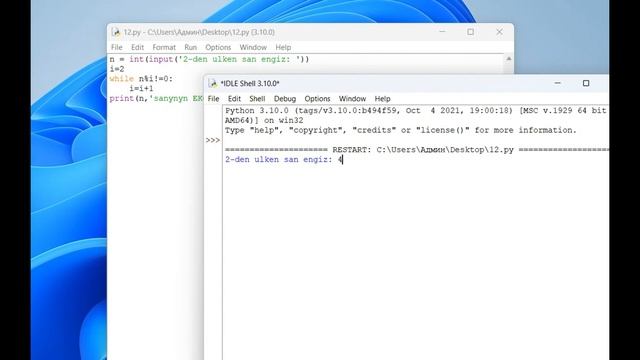The width and height of the screenshot is (640, 360).
Task: Close the 12.py editor window
Action: [499, 31]
